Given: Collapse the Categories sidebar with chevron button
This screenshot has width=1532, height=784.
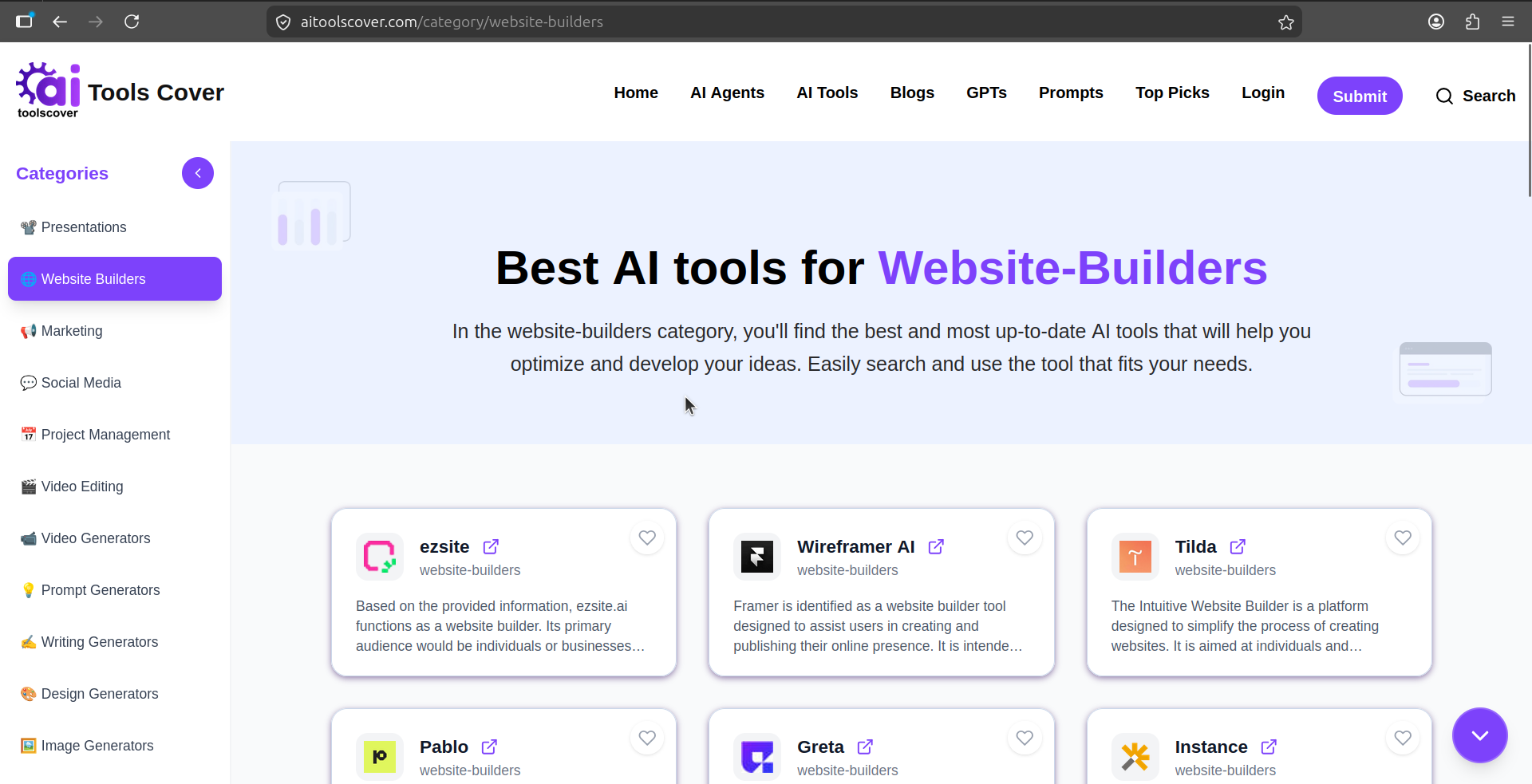Looking at the screenshot, I should [x=198, y=173].
